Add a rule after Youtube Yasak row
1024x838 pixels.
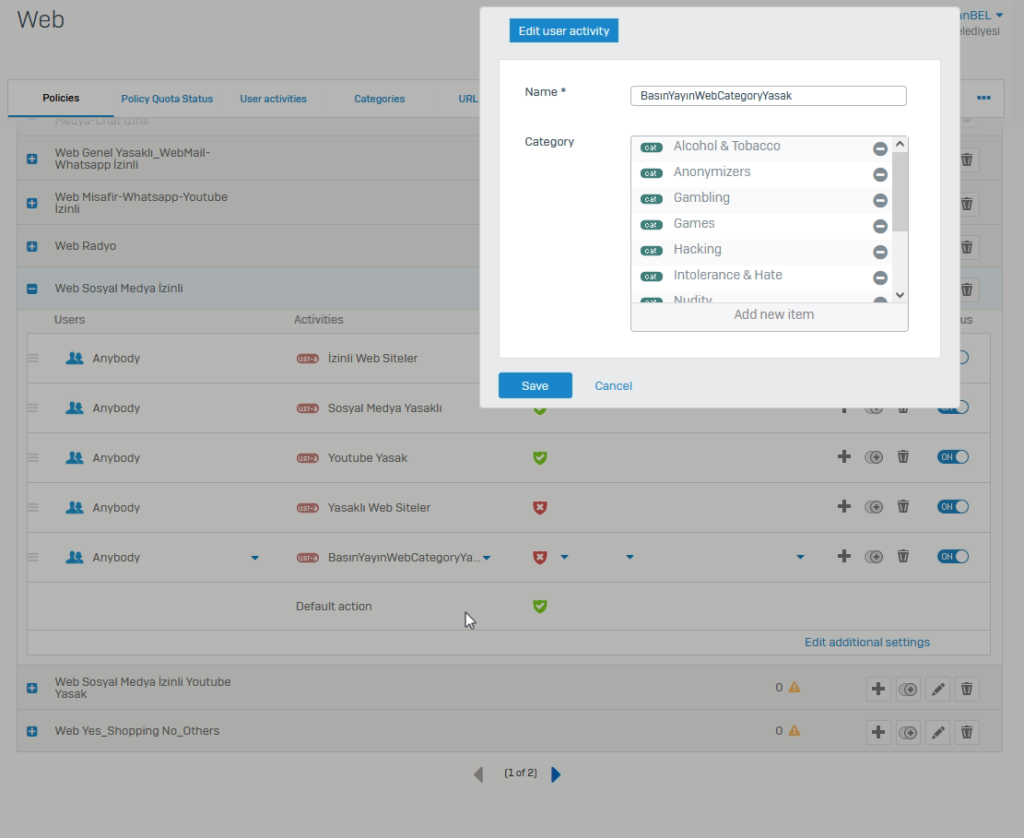pos(844,457)
